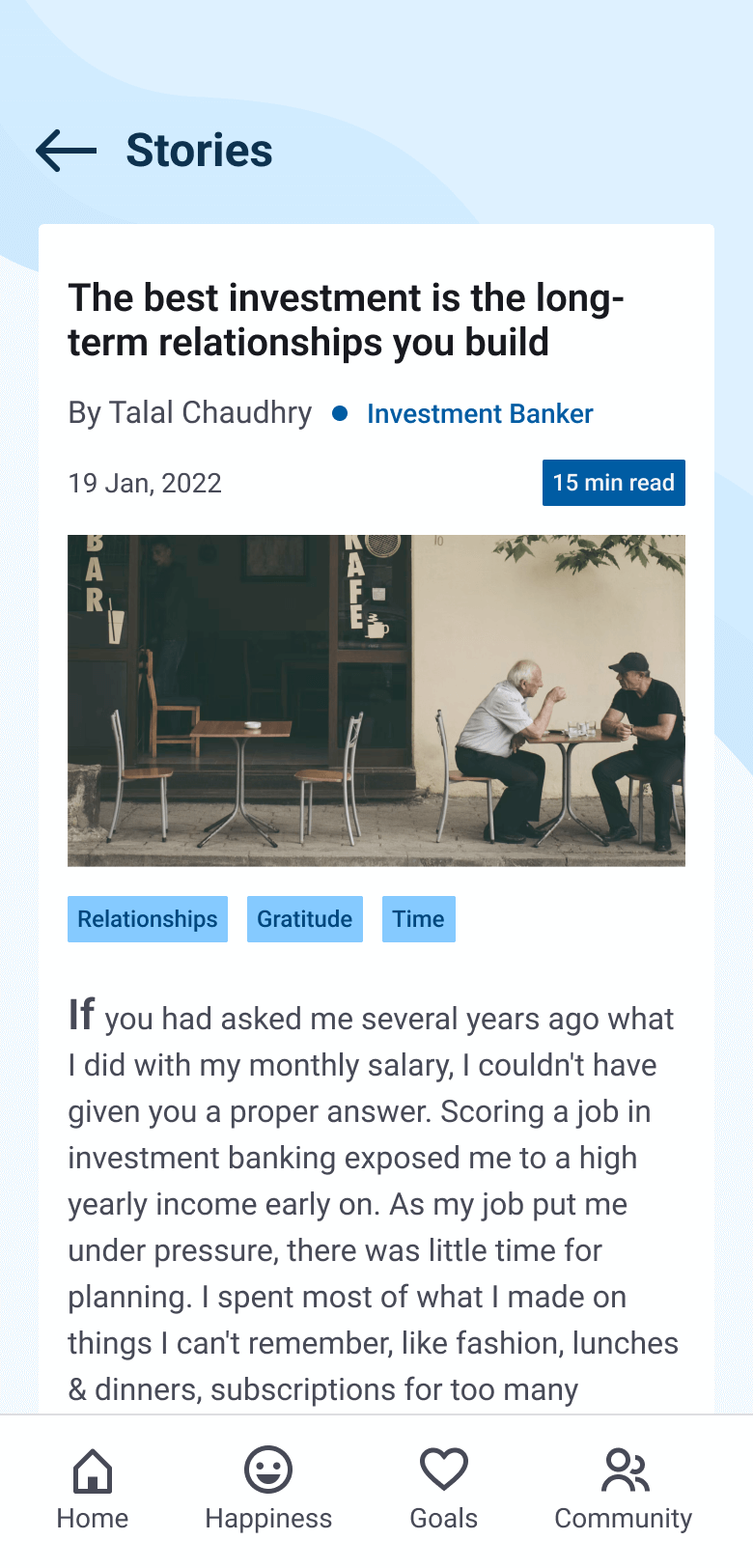
Task: Tap the Home label in bottom navigation
Action: [93, 1518]
